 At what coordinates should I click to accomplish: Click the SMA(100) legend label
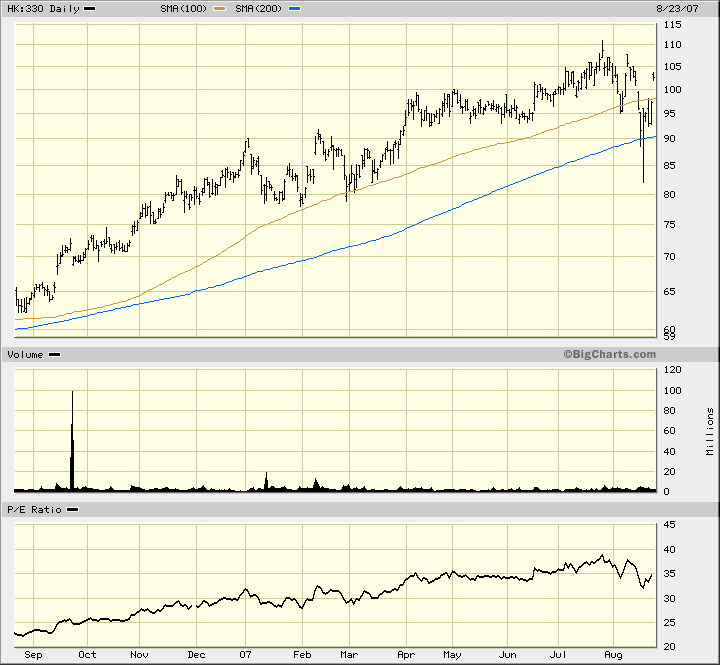184,9
